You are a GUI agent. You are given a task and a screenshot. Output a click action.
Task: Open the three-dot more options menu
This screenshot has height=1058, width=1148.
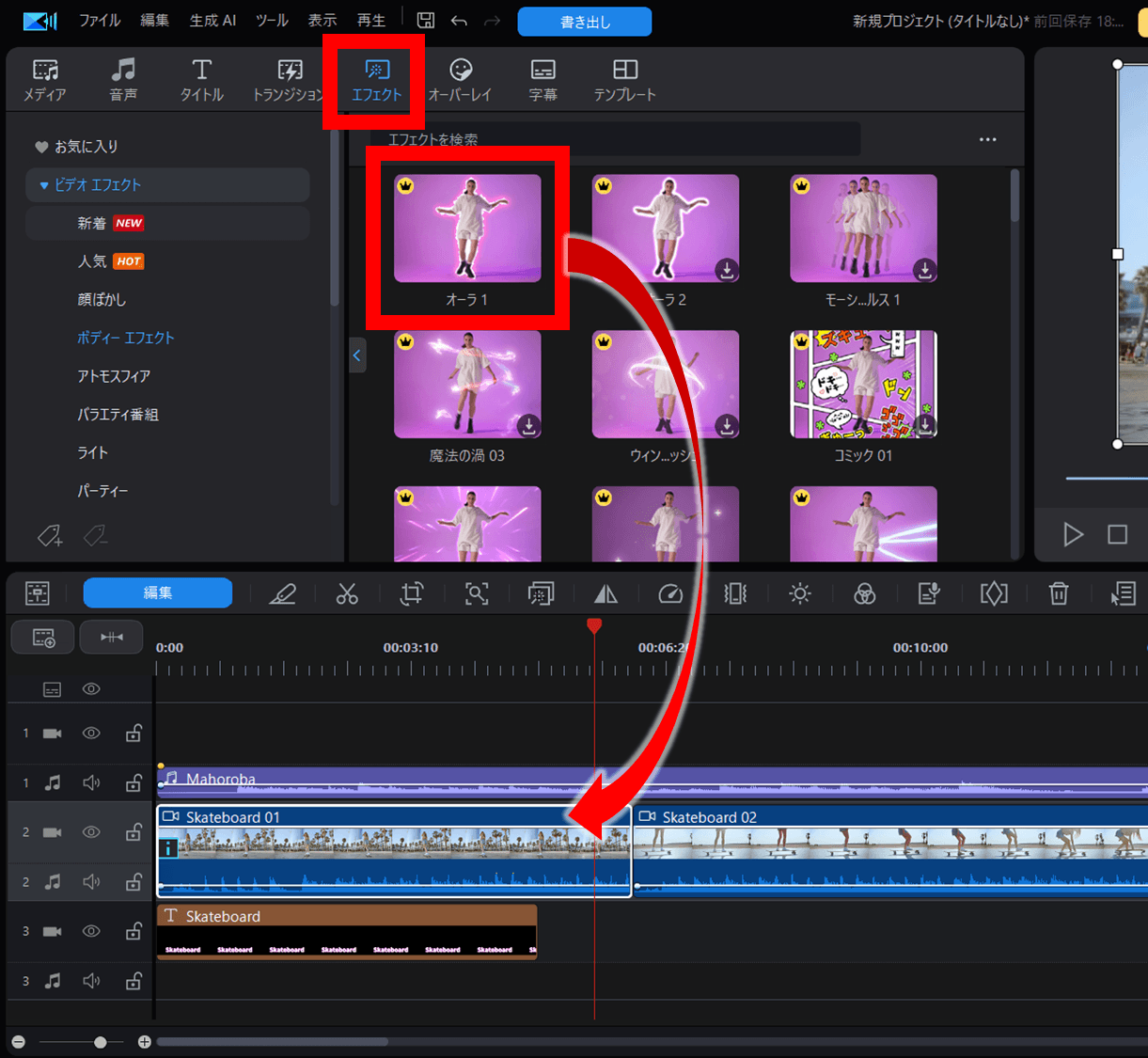pyautogui.click(x=987, y=139)
